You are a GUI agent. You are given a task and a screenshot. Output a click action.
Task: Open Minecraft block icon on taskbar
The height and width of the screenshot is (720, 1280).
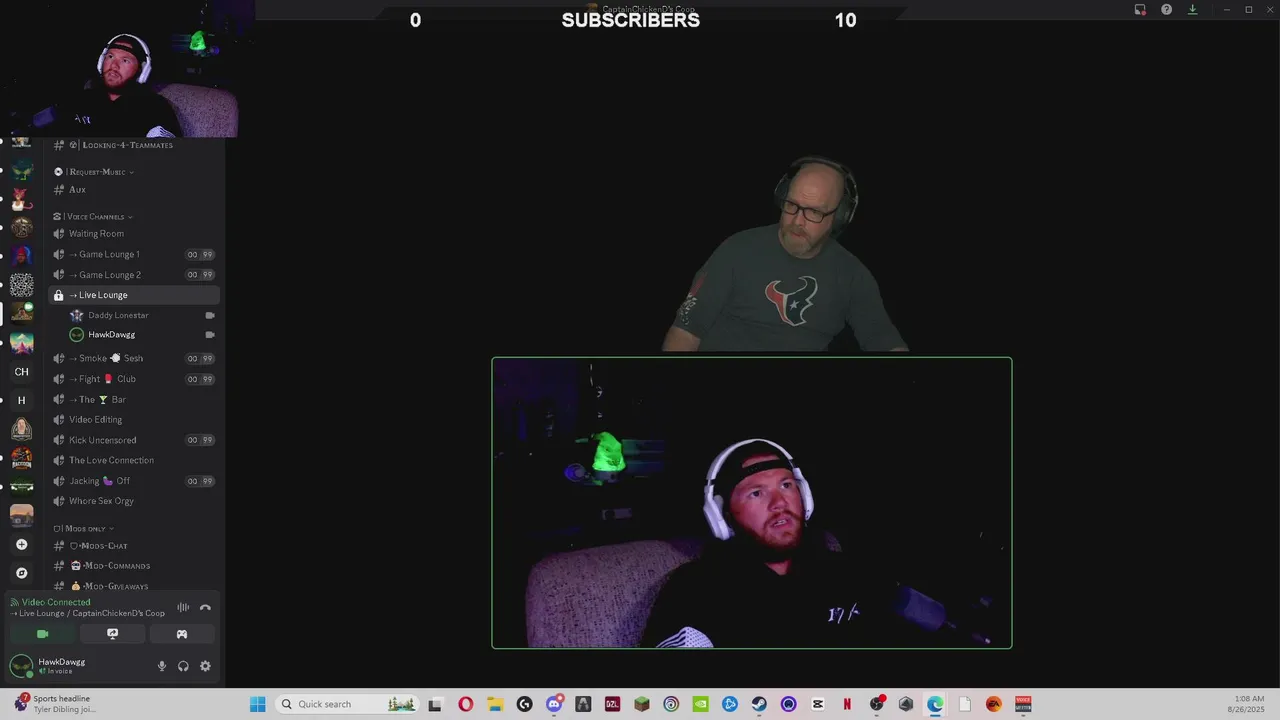642,704
